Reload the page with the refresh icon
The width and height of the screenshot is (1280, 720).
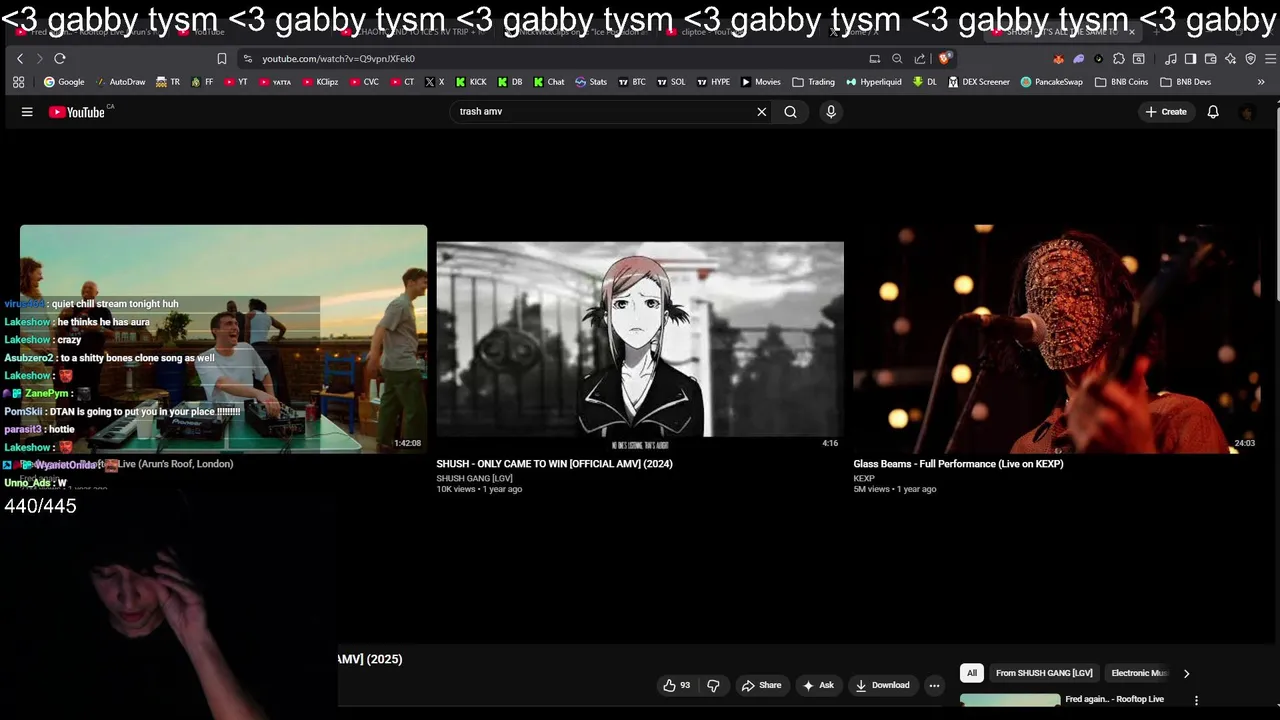pos(60,59)
